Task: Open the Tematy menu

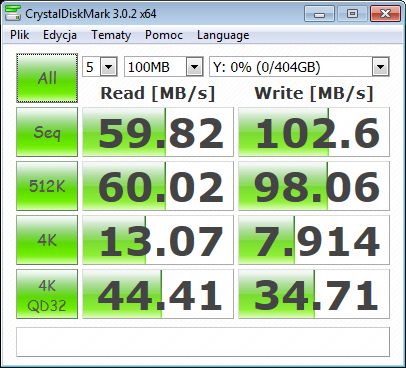Action: [111, 35]
